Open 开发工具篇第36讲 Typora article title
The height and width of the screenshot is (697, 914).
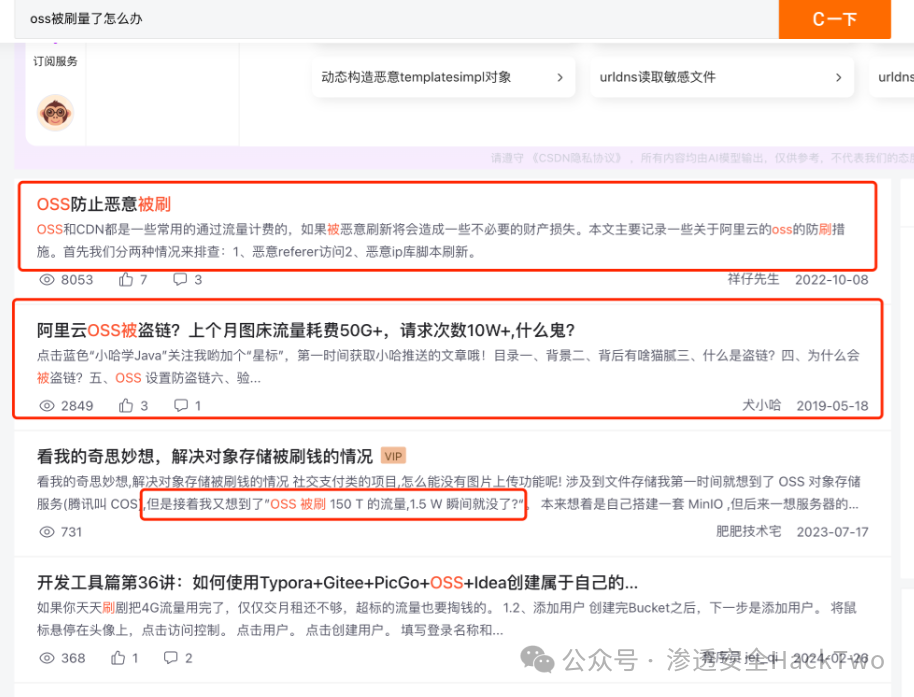(x=338, y=583)
